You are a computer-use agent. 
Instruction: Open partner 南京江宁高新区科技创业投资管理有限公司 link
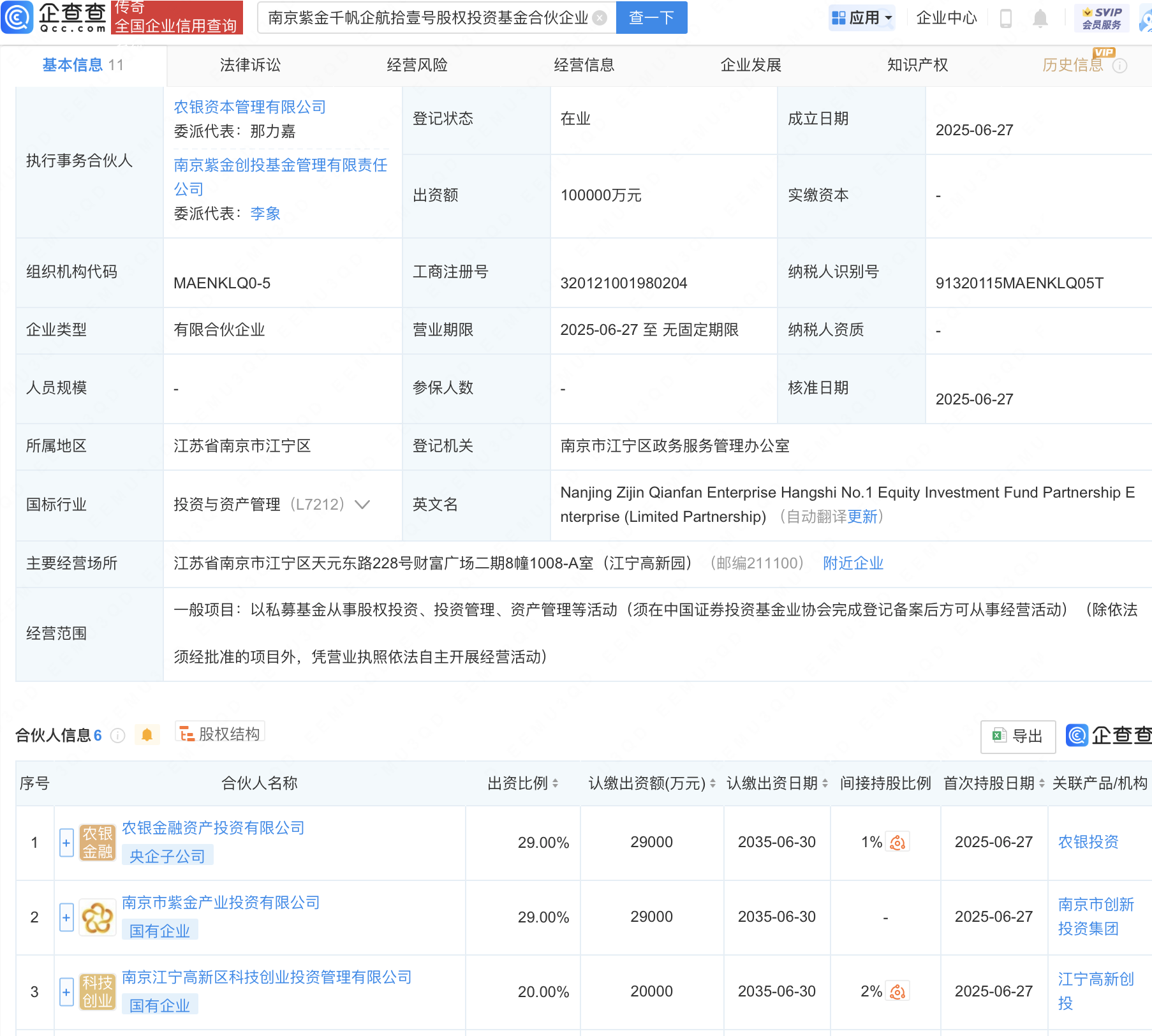[267, 977]
